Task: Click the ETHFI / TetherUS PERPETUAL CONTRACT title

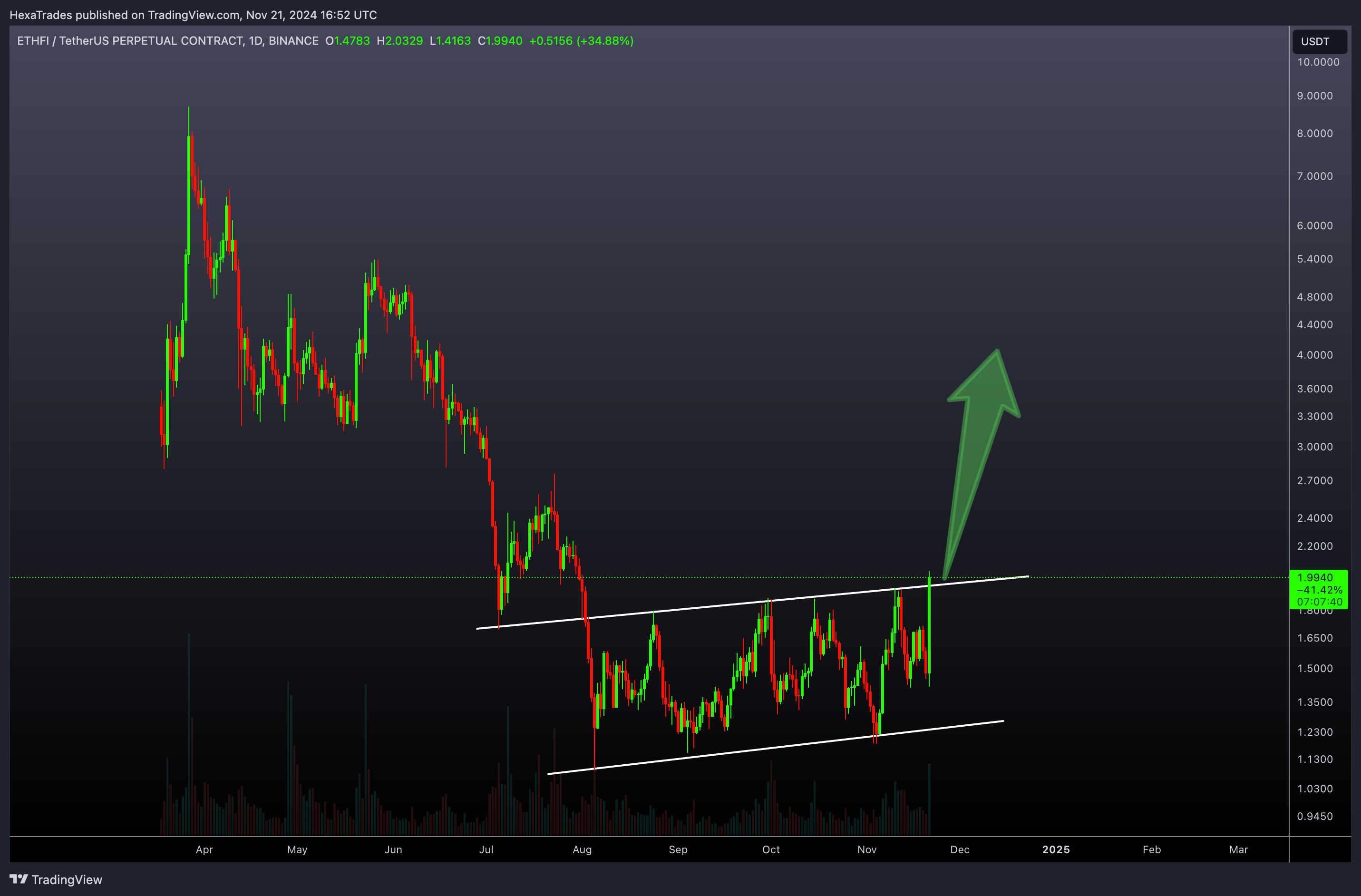Action: click(167, 40)
